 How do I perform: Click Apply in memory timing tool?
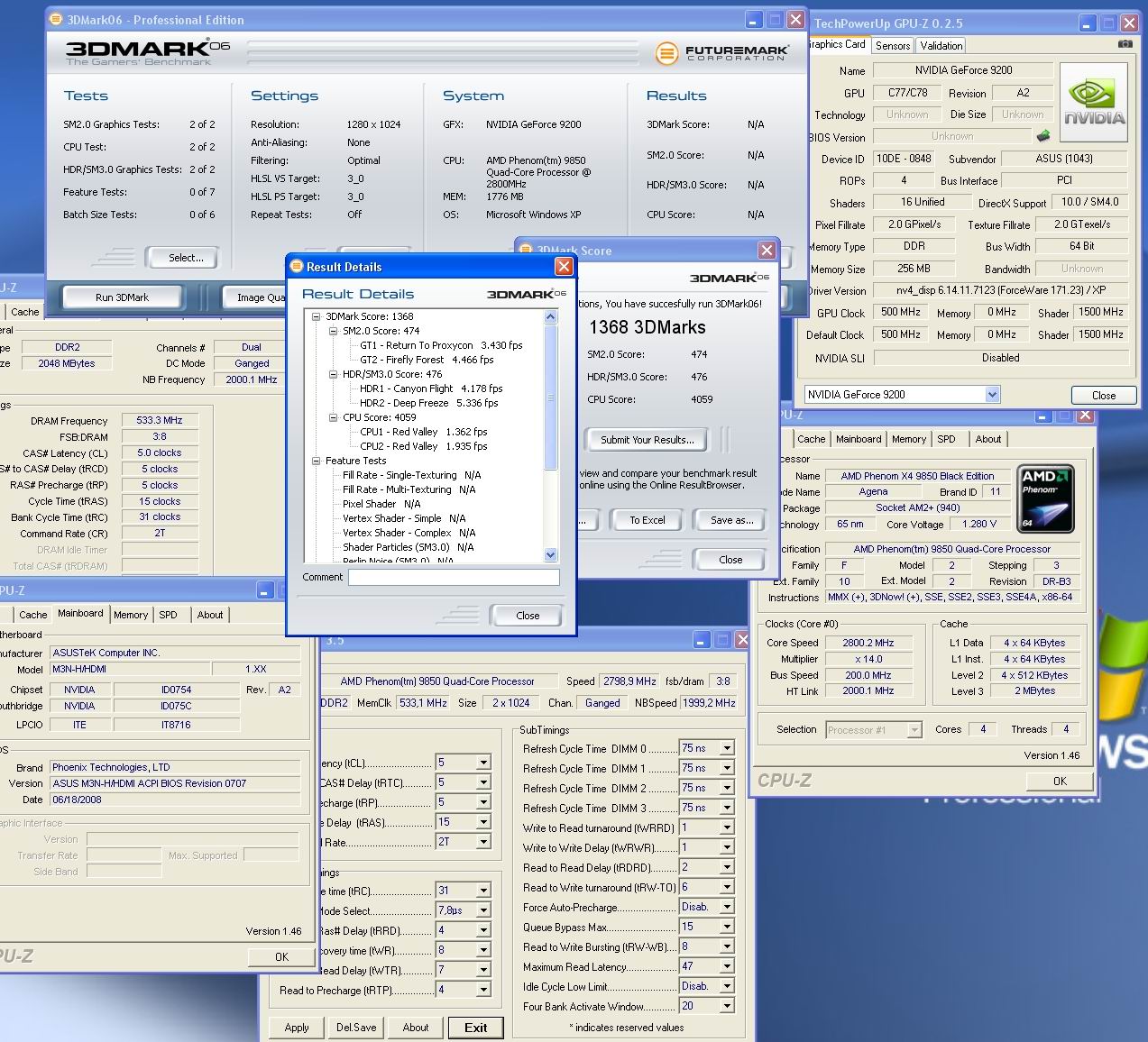(297, 1028)
